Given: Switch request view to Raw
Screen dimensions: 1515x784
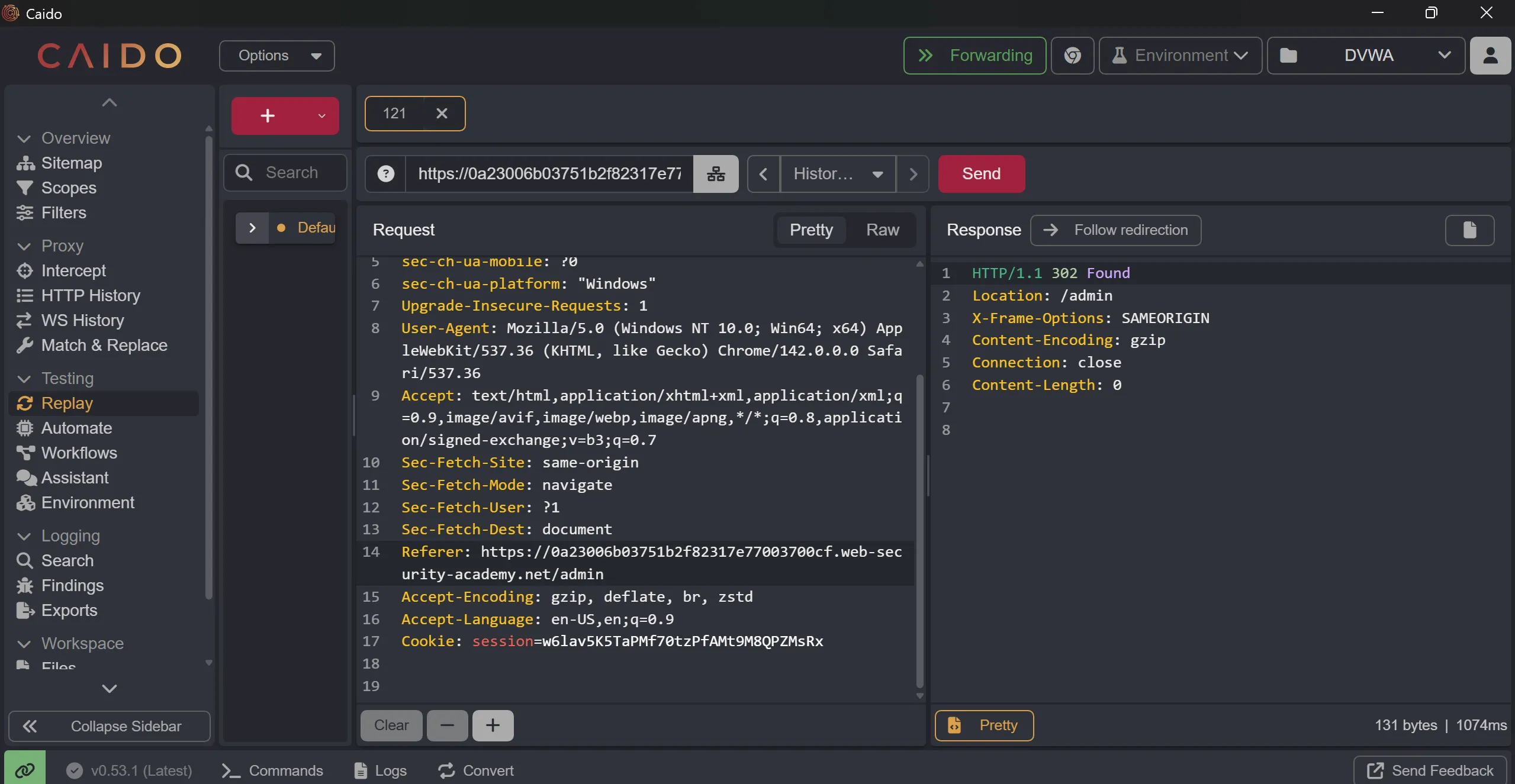Looking at the screenshot, I should (x=882, y=230).
